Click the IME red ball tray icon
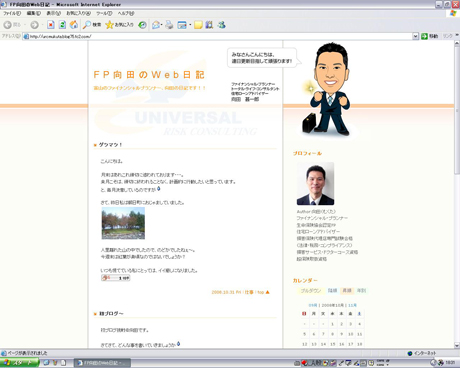460x368 pixels. [x=304, y=363]
